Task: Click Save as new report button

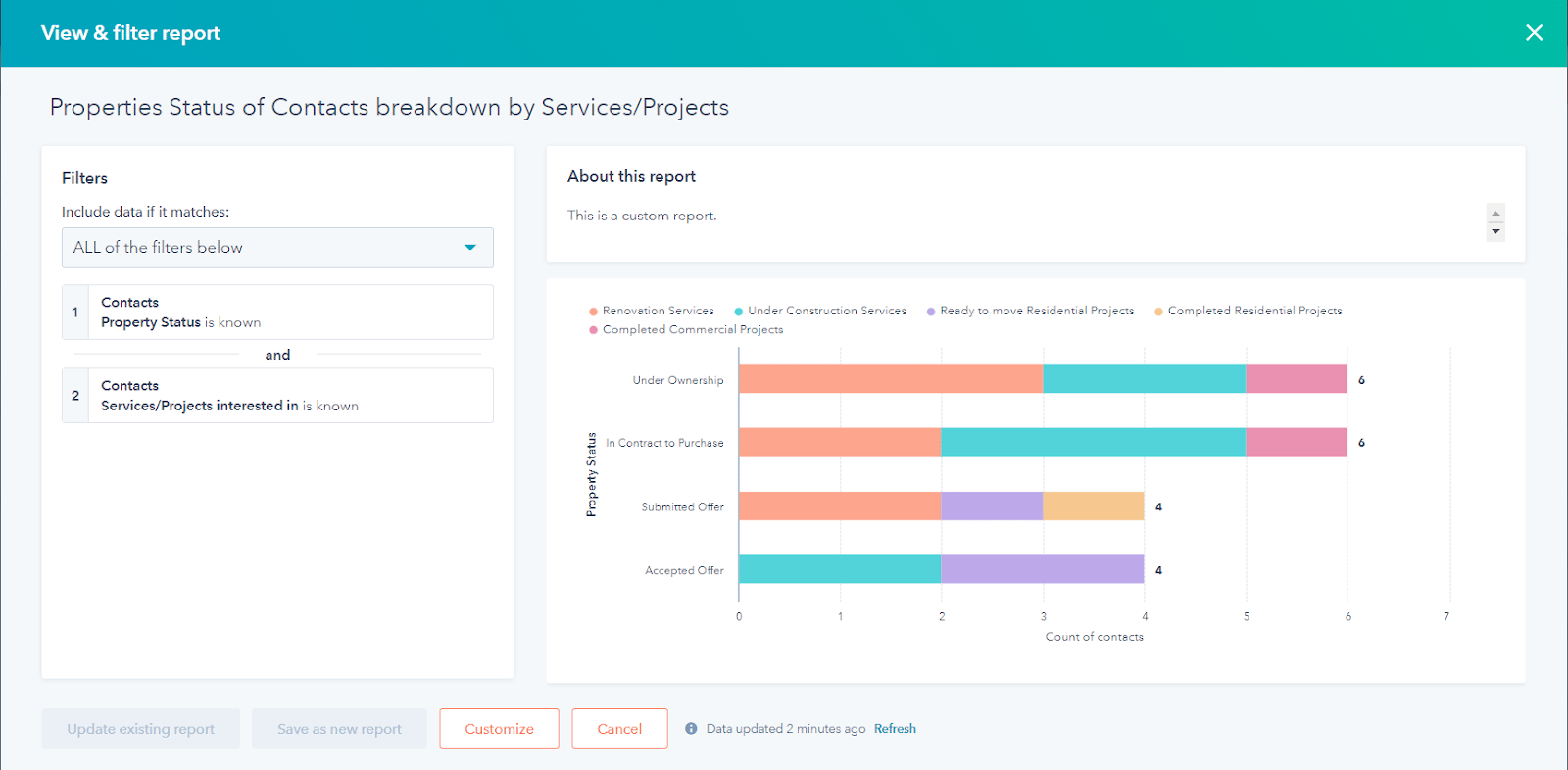Action: click(339, 729)
